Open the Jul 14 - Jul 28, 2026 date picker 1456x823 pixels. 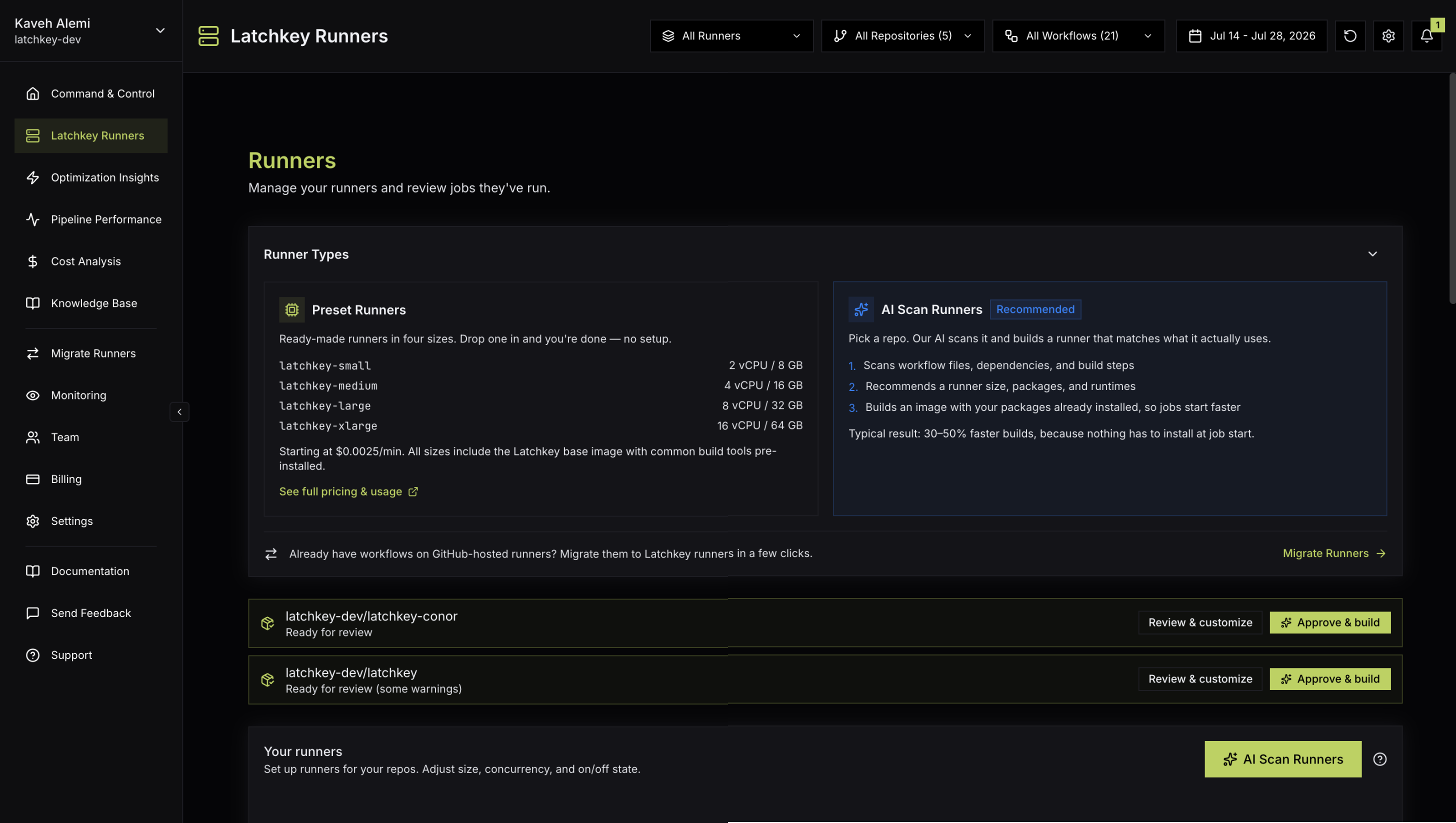click(x=1251, y=35)
